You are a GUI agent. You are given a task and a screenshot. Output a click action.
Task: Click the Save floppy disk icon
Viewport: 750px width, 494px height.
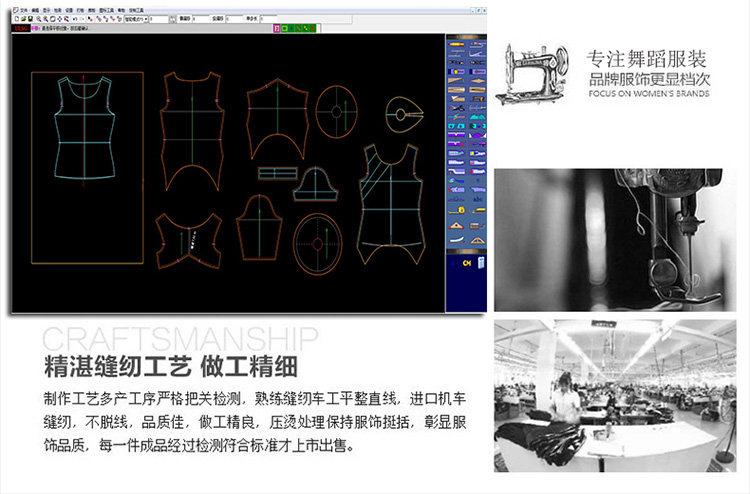click(x=30, y=19)
